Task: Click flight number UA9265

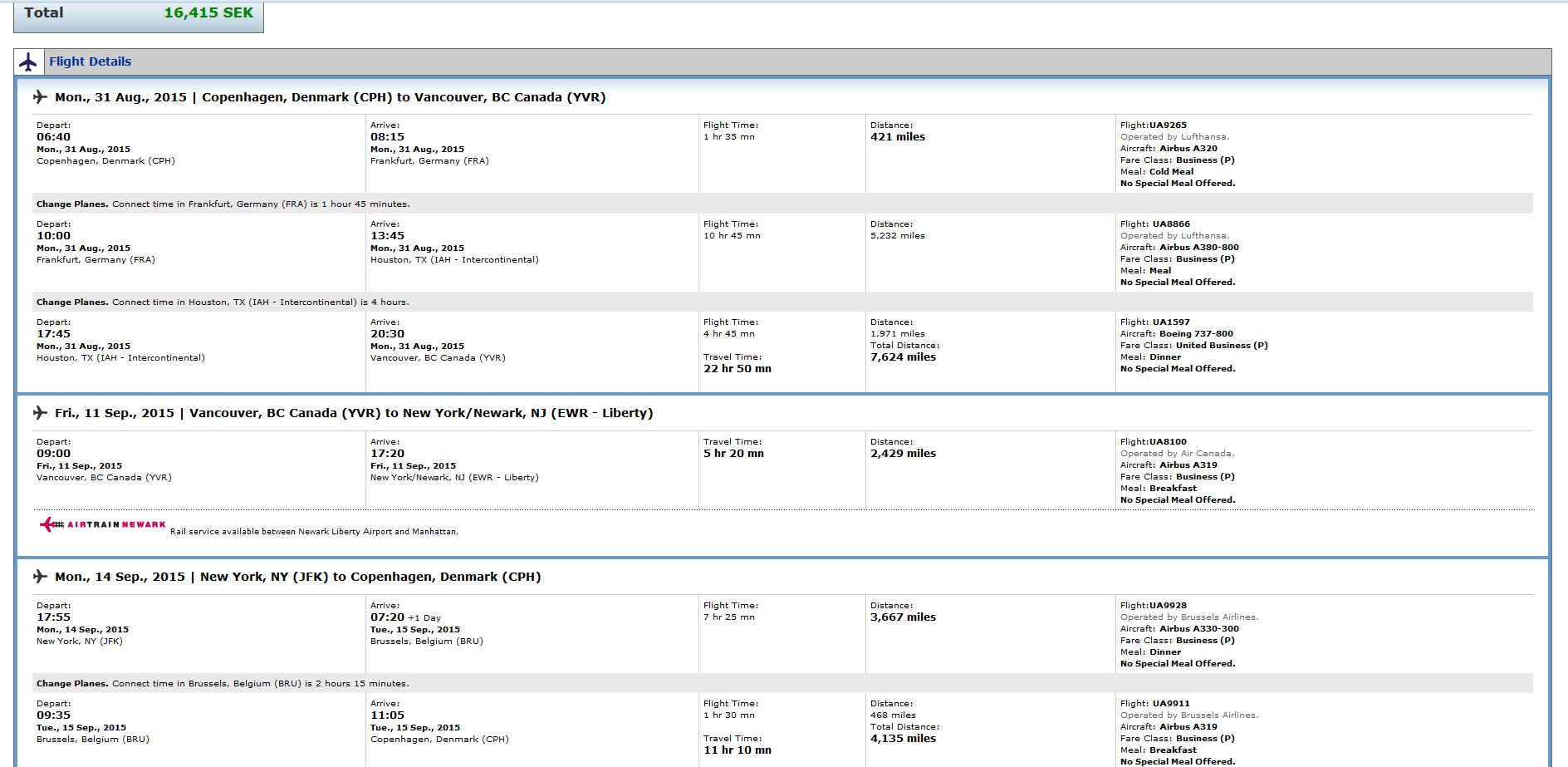Action: click(1168, 125)
